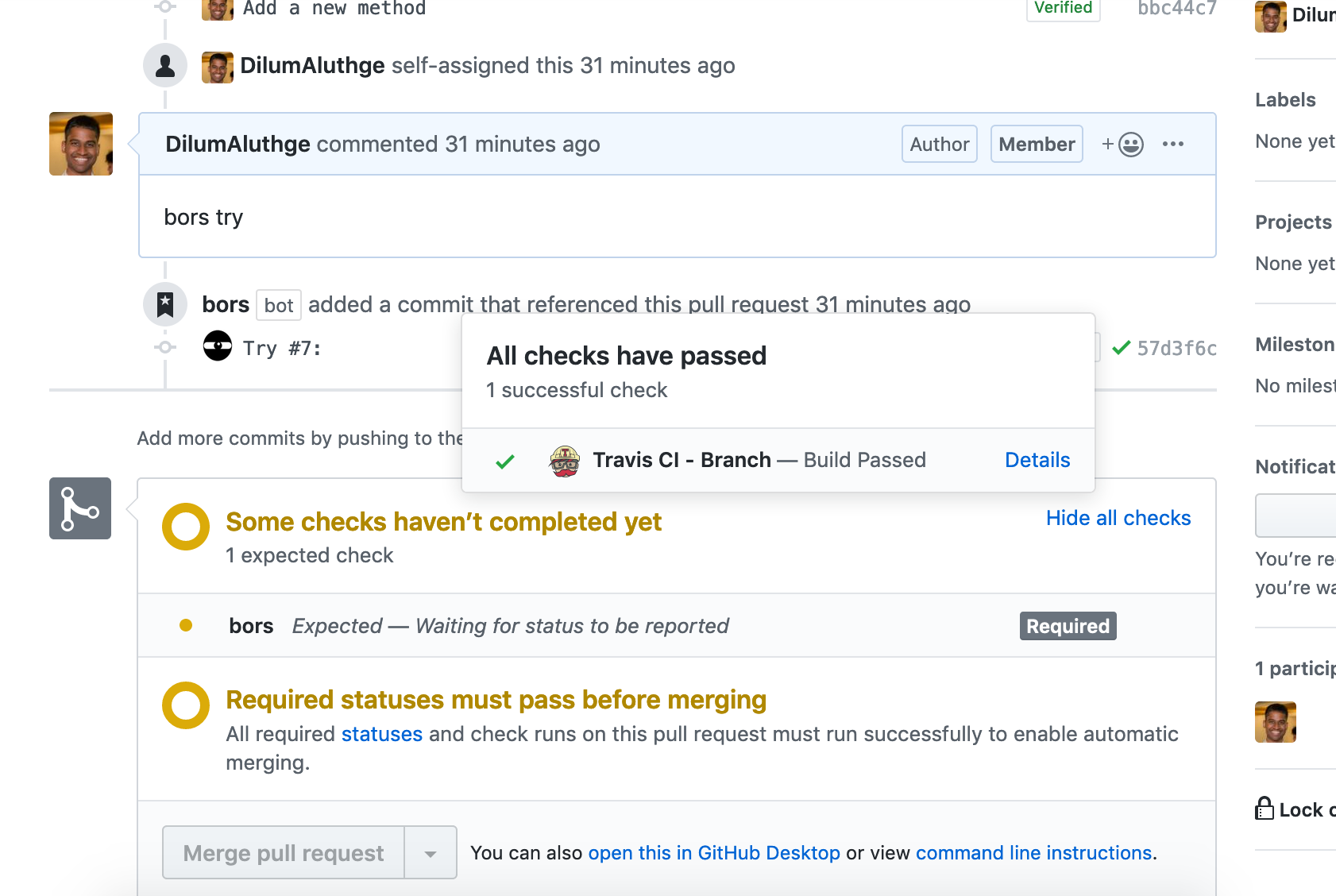The image size is (1336, 896).
Task: Click the bookmark commit-reference timeline icon
Action: (x=165, y=304)
